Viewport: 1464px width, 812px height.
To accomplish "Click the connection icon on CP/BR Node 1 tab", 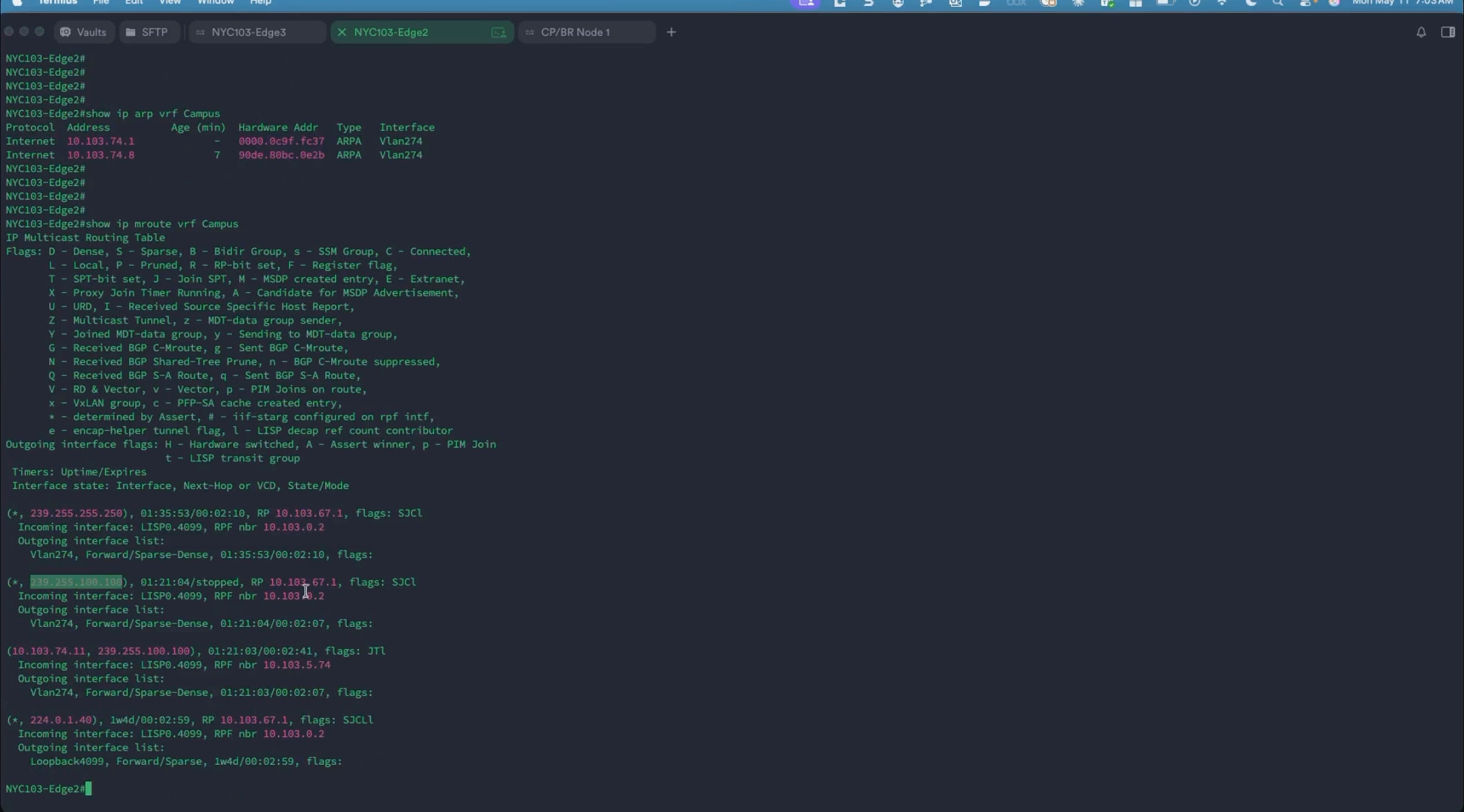I will pyautogui.click(x=530, y=32).
